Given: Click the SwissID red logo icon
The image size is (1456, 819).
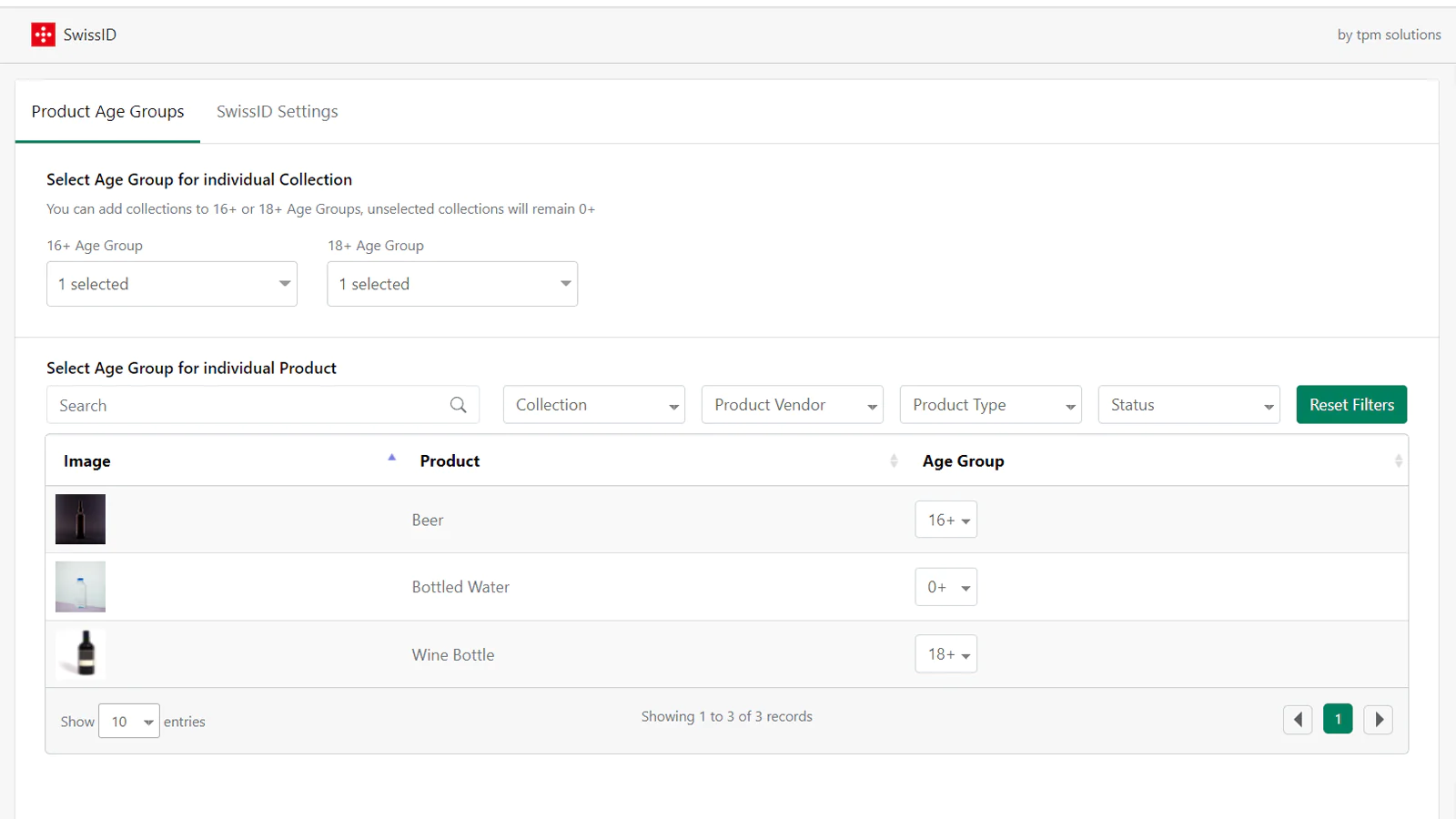Looking at the screenshot, I should 43,35.
